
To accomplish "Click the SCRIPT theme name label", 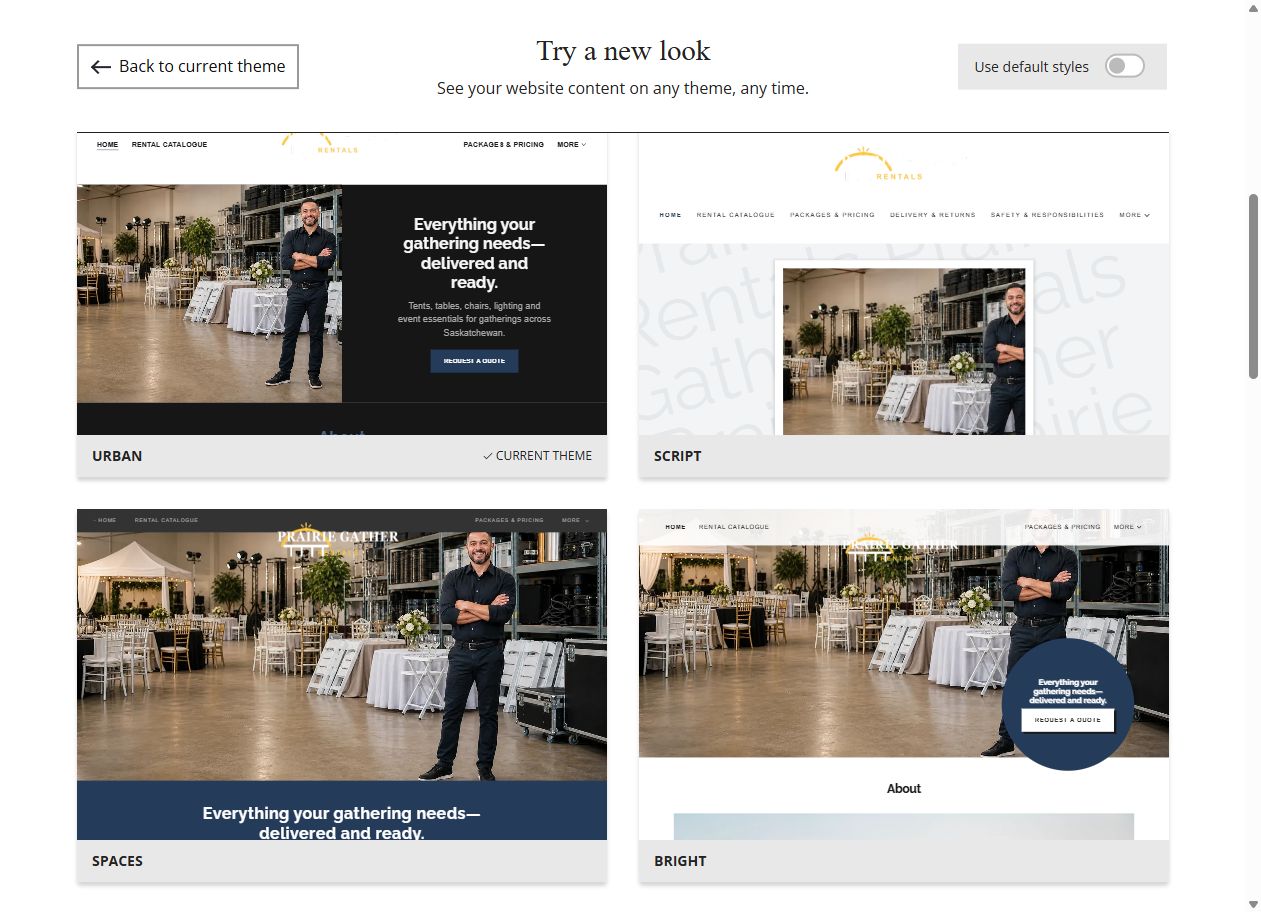I will (678, 456).
